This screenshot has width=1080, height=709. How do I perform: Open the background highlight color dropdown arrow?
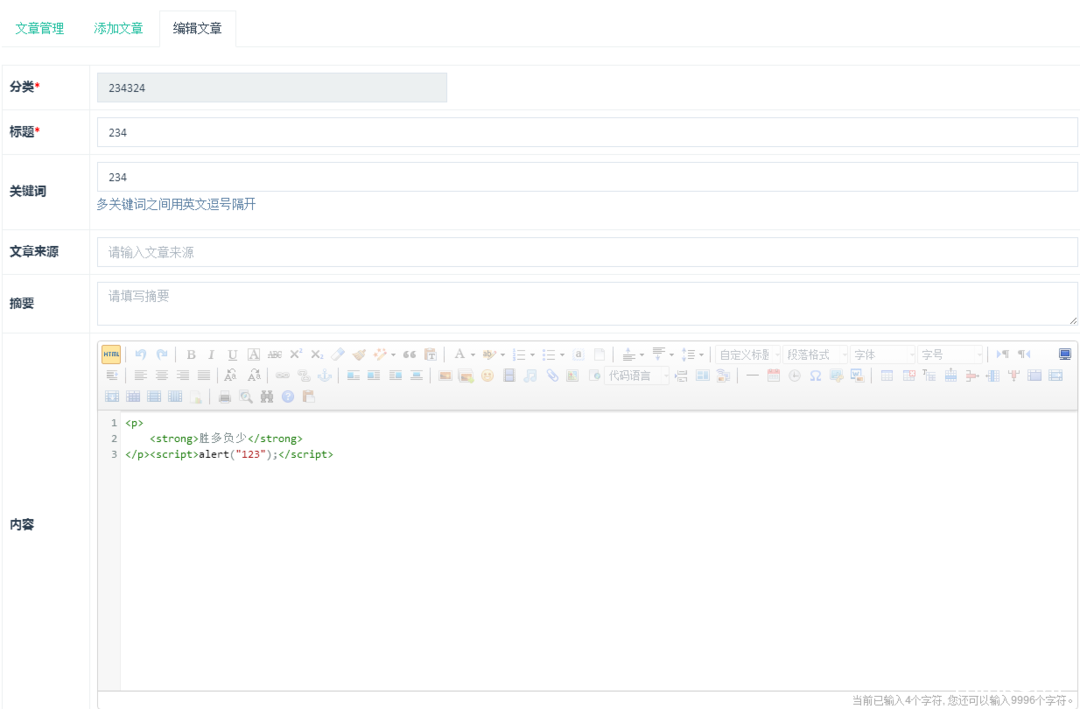pyautogui.click(x=503, y=355)
